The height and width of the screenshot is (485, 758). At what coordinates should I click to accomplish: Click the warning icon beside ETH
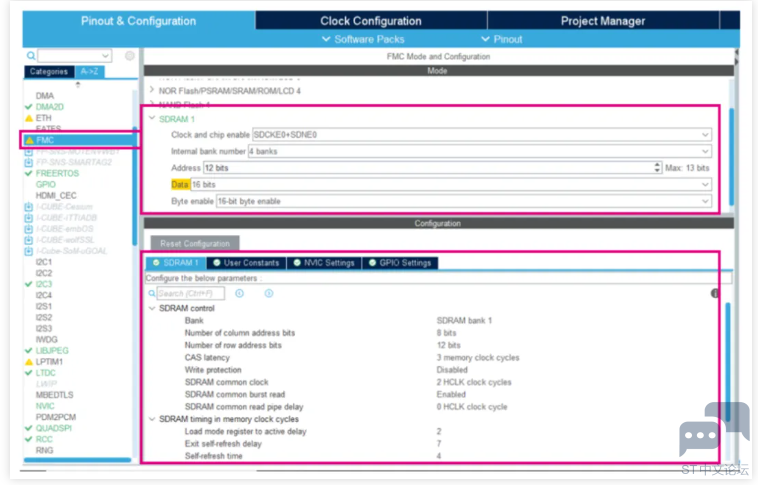29,118
